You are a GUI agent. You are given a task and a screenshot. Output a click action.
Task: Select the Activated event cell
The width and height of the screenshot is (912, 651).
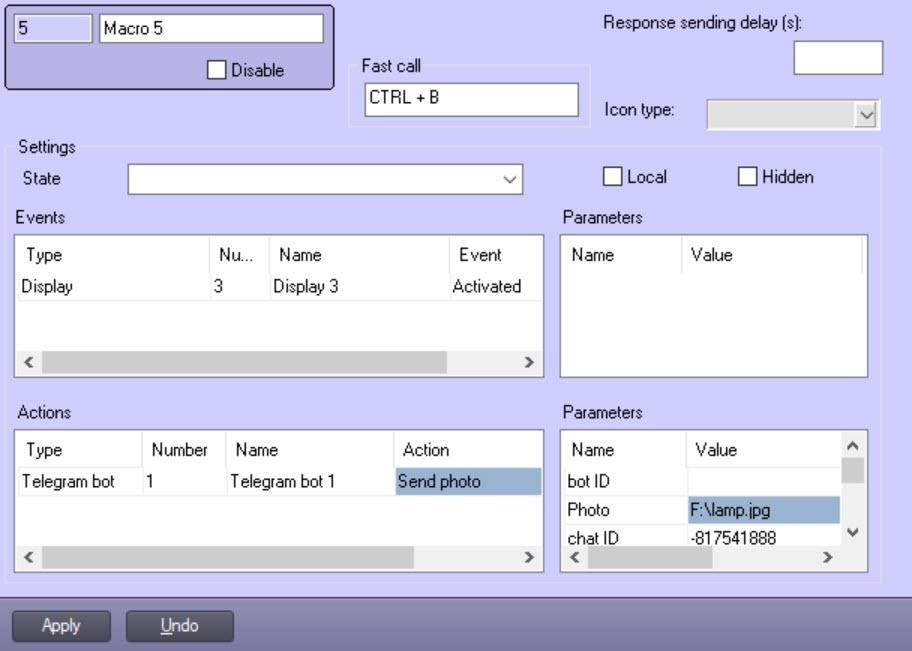tap(496, 286)
